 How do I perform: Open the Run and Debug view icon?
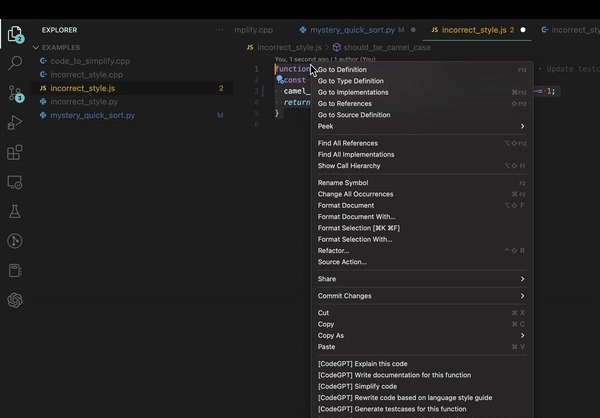click(x=15, y=122)
